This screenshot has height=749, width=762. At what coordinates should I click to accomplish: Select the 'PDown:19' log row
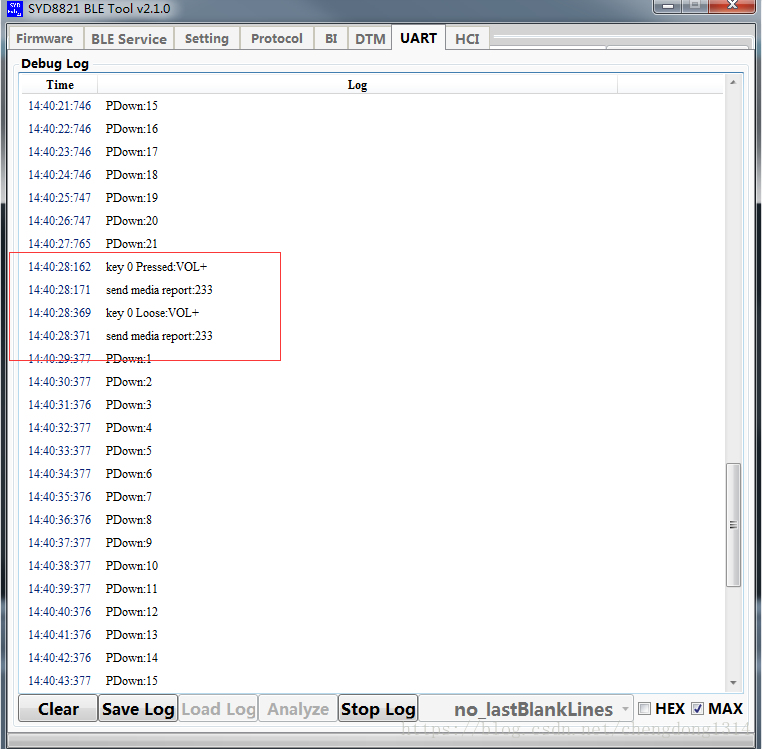372,197
